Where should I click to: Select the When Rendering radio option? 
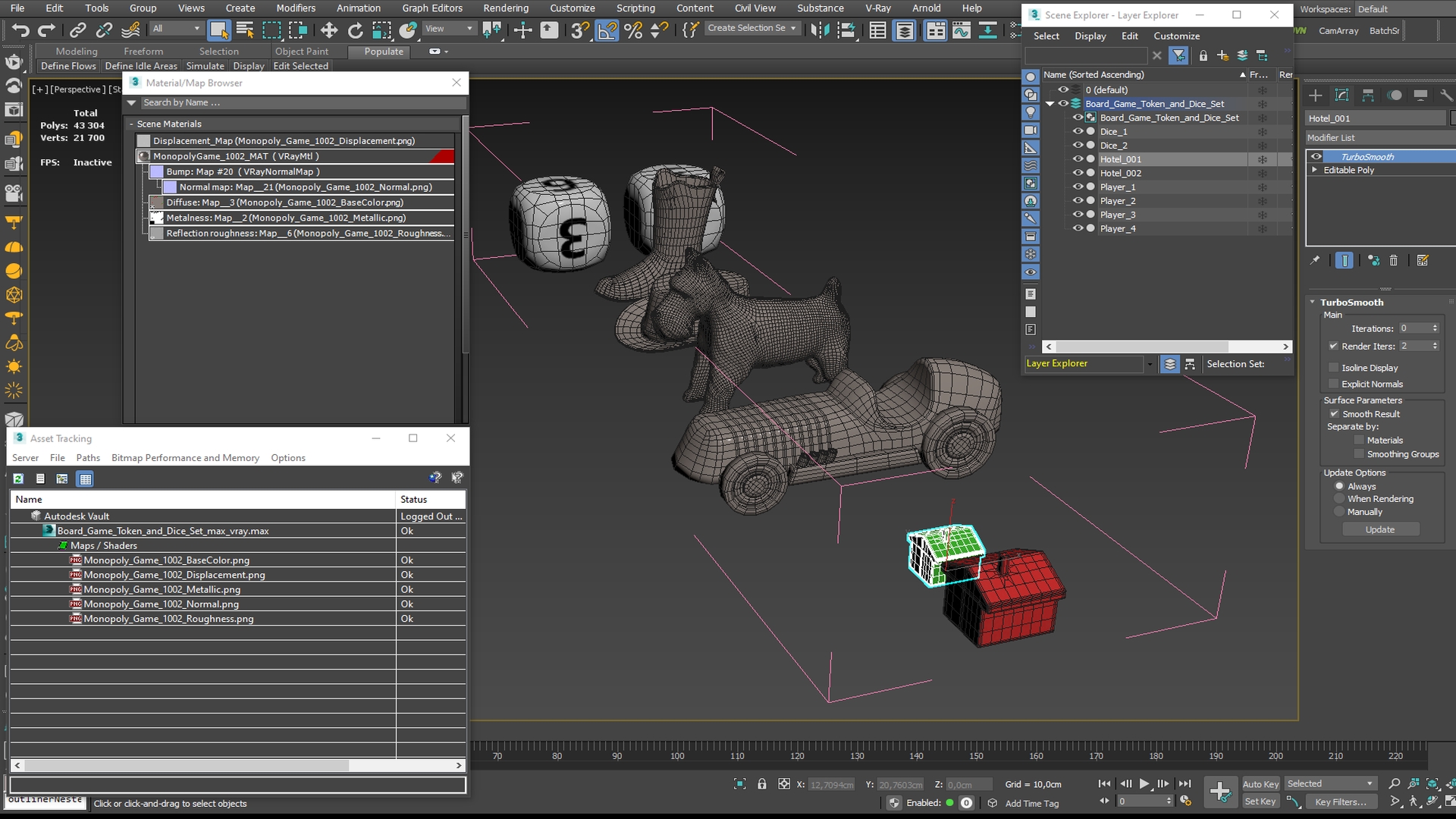tap(1339, 499)
